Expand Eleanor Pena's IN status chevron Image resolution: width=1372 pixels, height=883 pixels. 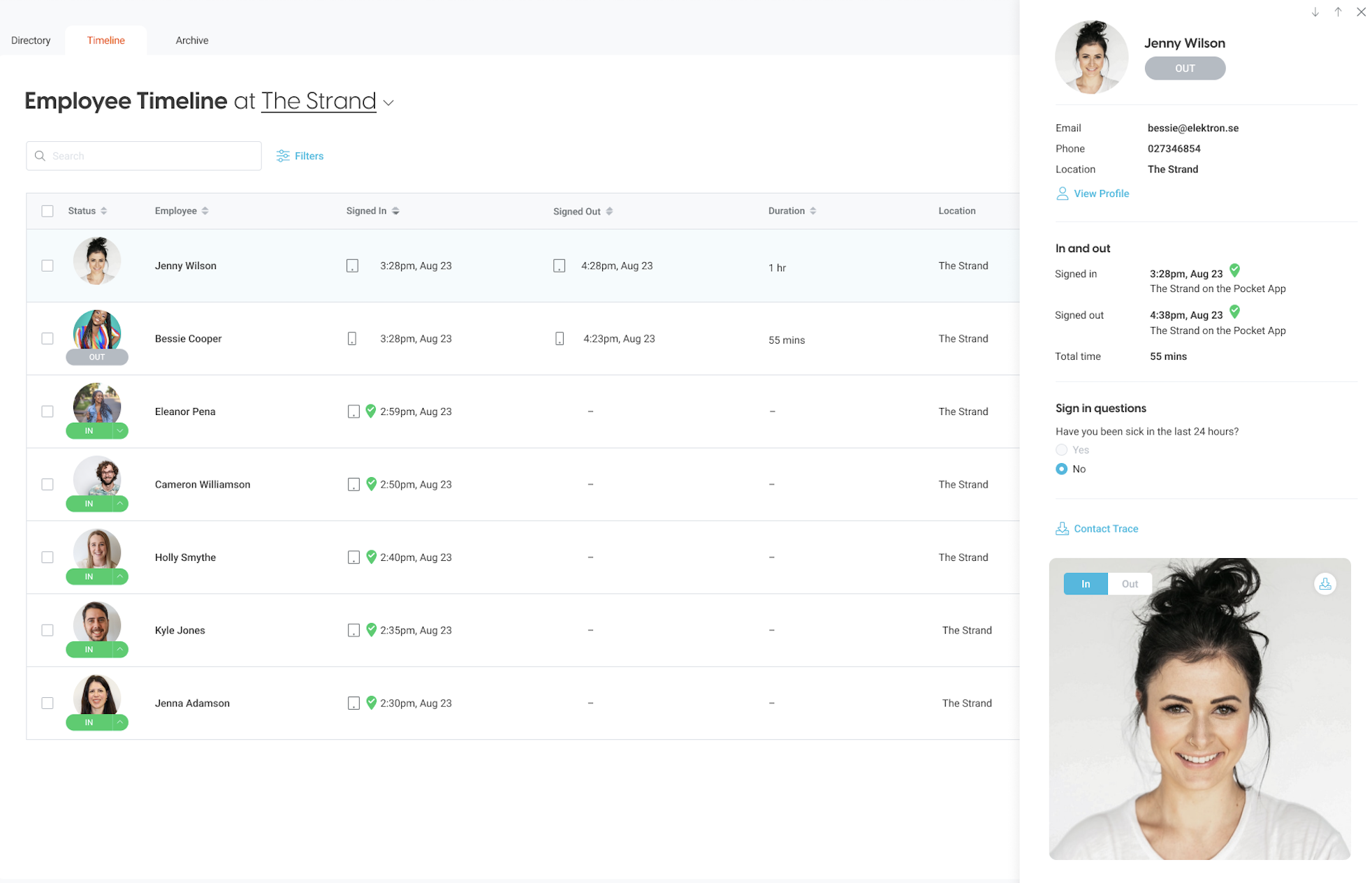(120, 431)
